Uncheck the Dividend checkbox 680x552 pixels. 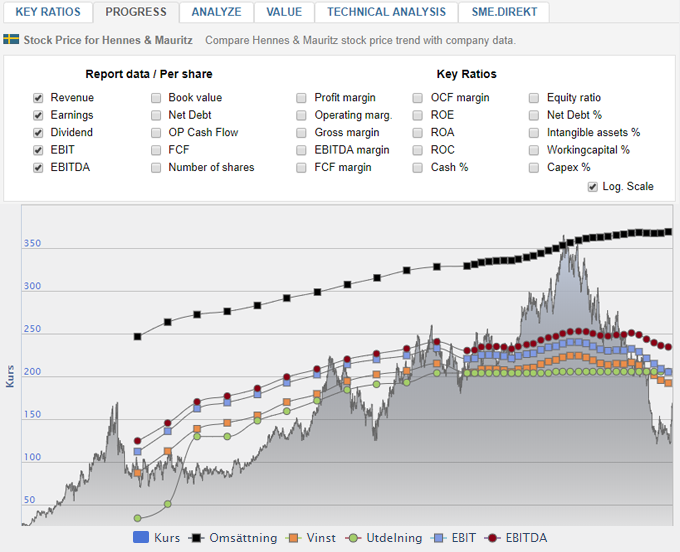pos(38,133)
